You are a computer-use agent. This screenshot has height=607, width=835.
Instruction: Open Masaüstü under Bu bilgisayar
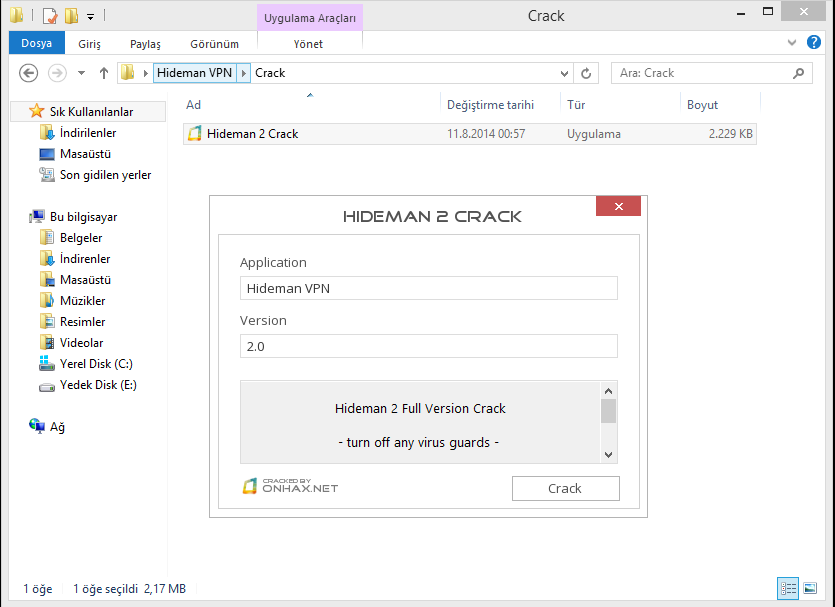pyautogui.click(x=85, y=280)
